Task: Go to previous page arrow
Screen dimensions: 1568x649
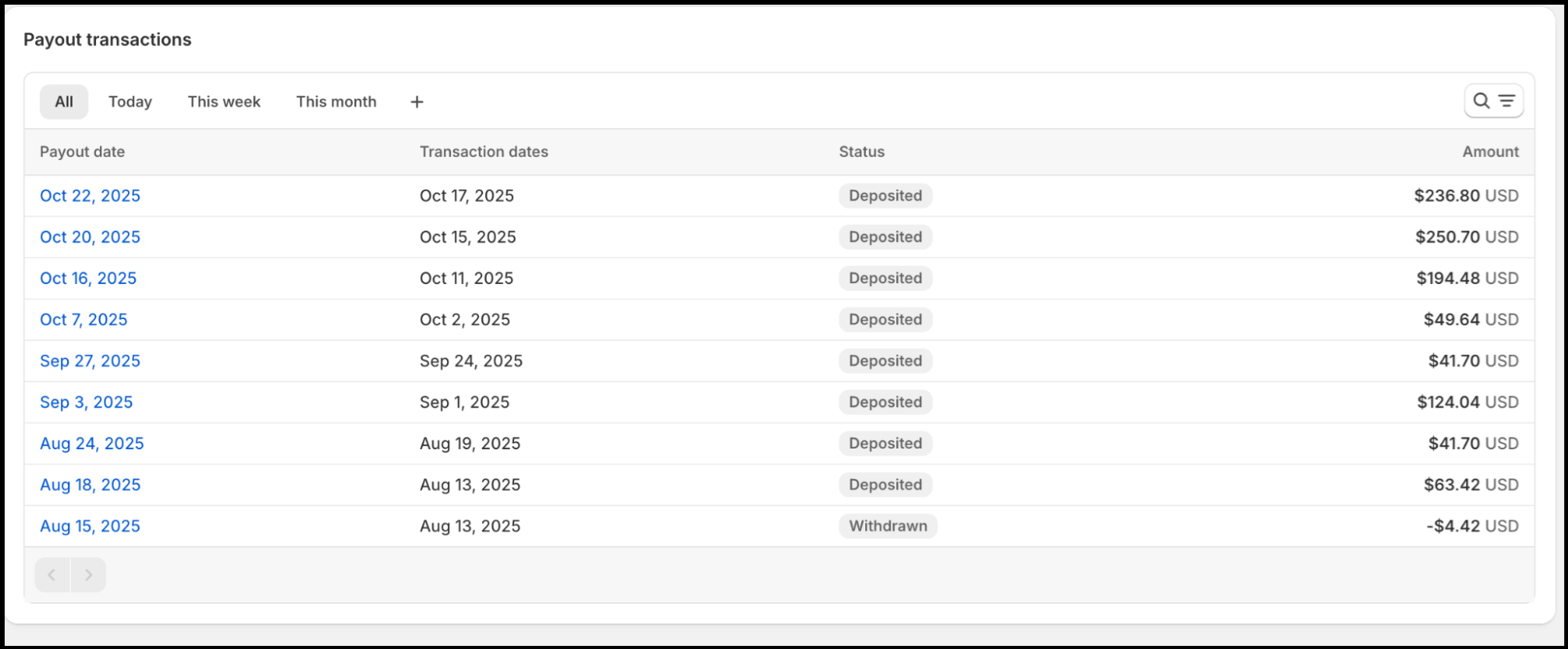Action: point(52,575)
